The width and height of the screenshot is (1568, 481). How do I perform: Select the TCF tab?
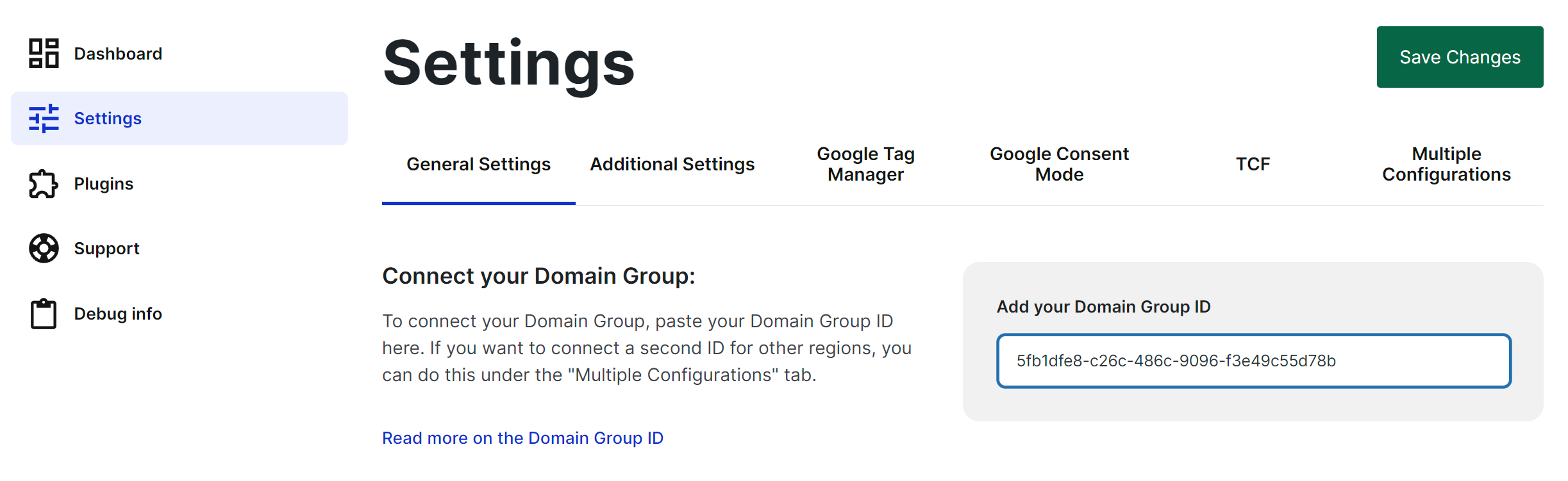click(1253, 165)
